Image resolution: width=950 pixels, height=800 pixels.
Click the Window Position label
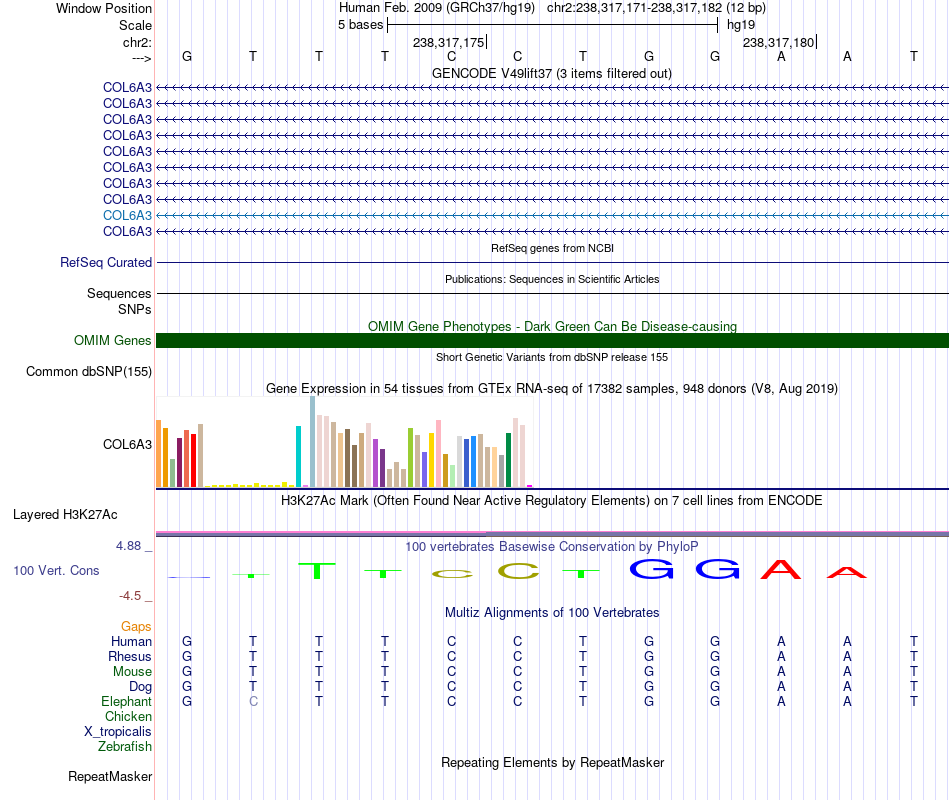104,8
